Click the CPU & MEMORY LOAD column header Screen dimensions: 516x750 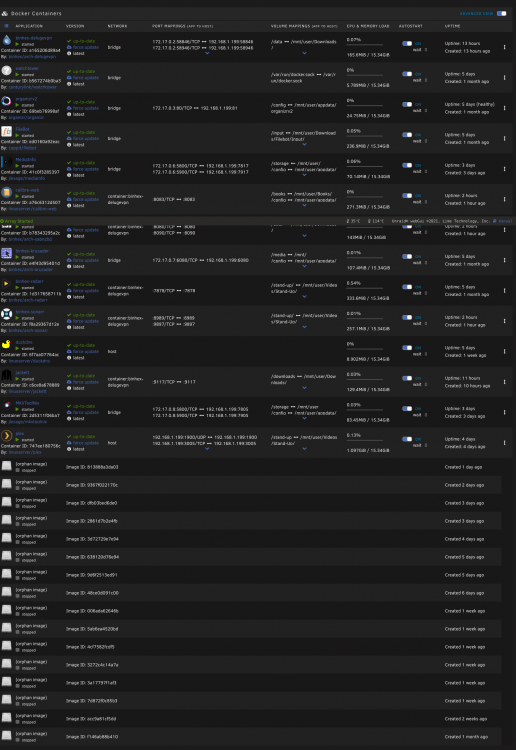pos(368,26)
